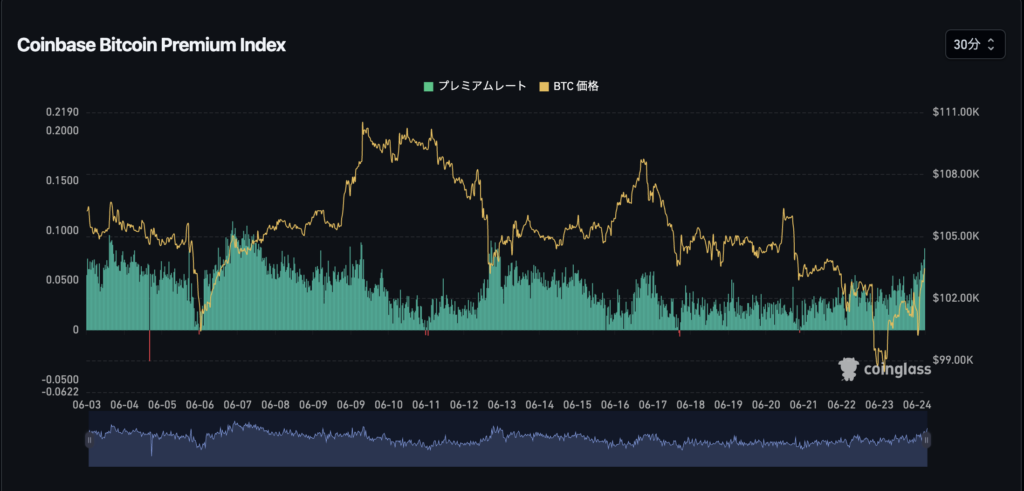Screen dimensions: 1024x491
Task: Click the 06-18 date axis label
Action: pos(691,405)
